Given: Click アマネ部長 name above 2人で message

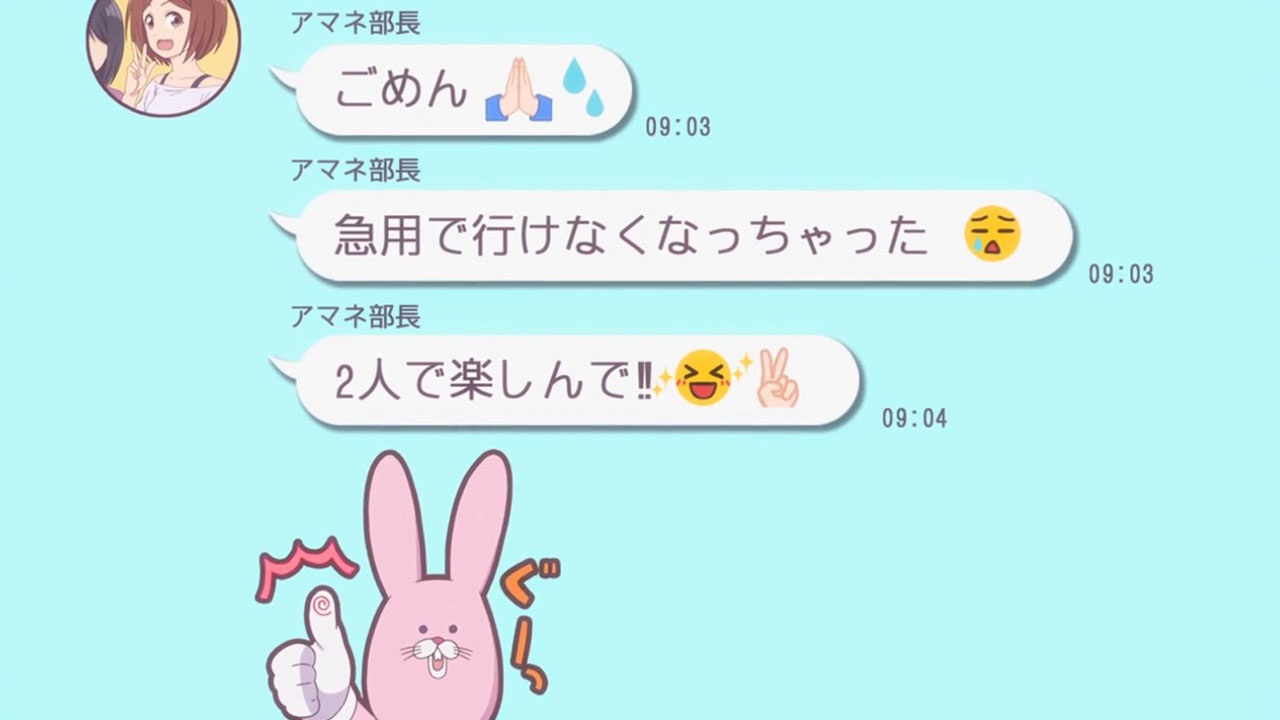Looking at the screenshot, I should click(x=355, y=316).
